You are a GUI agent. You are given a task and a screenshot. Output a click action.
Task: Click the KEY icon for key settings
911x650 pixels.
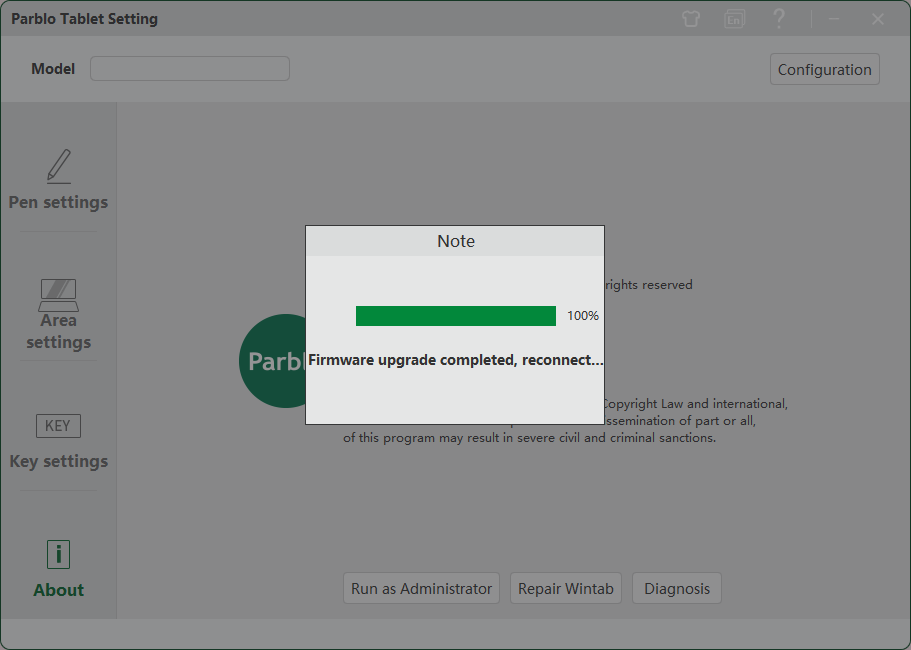pyautogui.click(x=58, y=426)
